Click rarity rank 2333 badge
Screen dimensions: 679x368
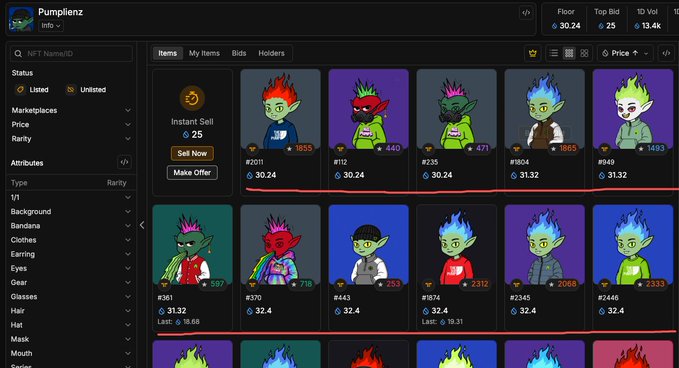tap(651, 284)
